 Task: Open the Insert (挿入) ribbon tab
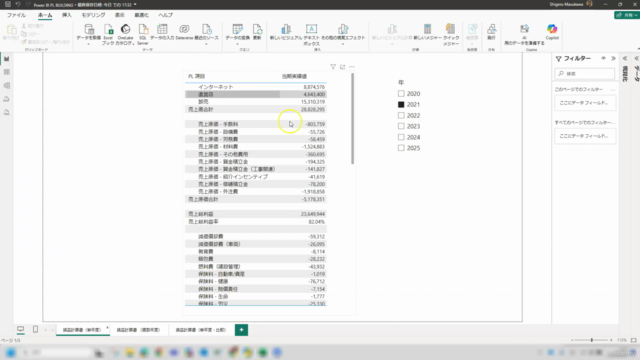pyautogui.click(x=67, y=15)
